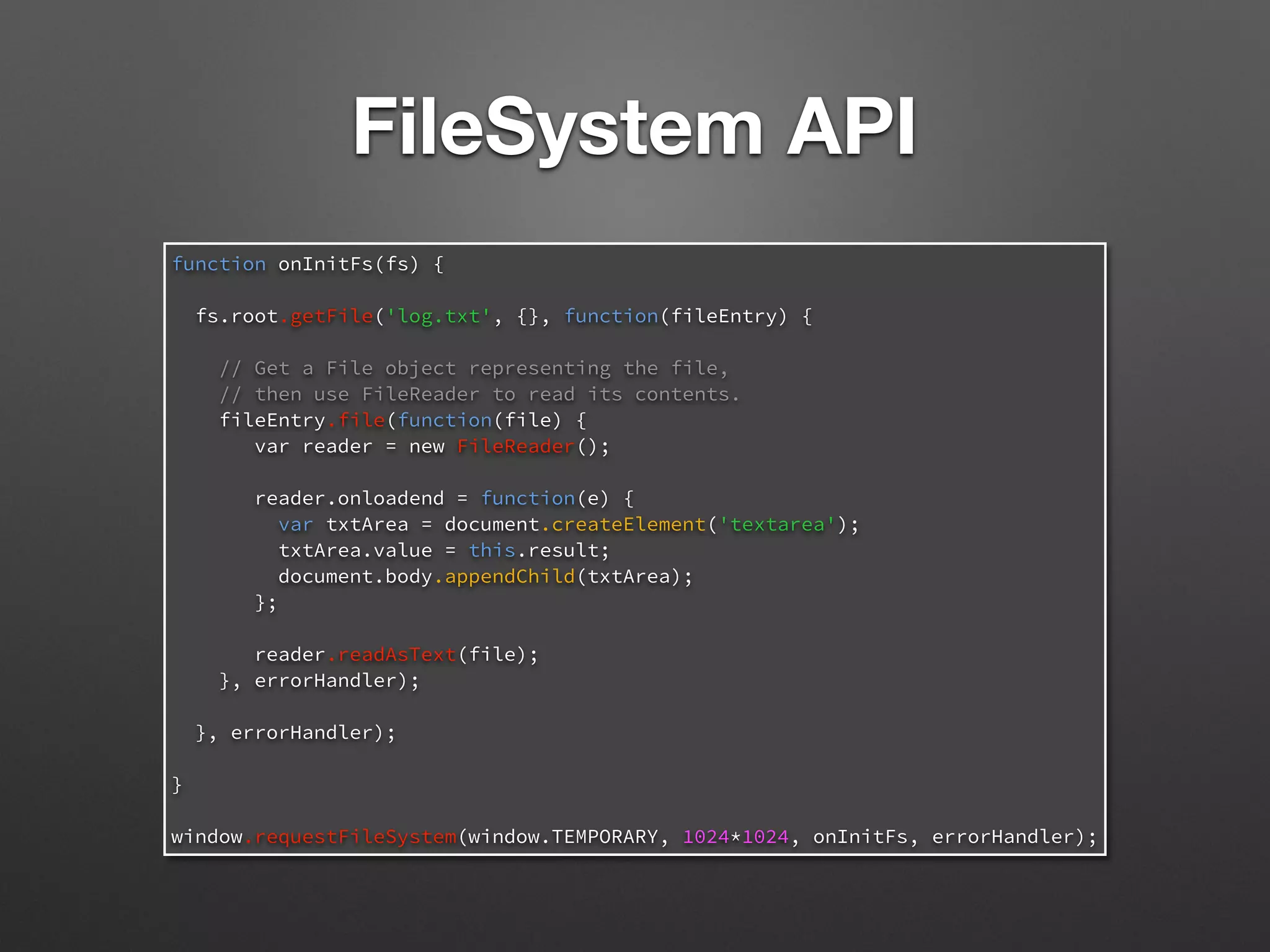Viewport: 1270px width, 952px height.
Task: Click the 'onInitFs' argument on the last line
Action: [x=861, y=837]
